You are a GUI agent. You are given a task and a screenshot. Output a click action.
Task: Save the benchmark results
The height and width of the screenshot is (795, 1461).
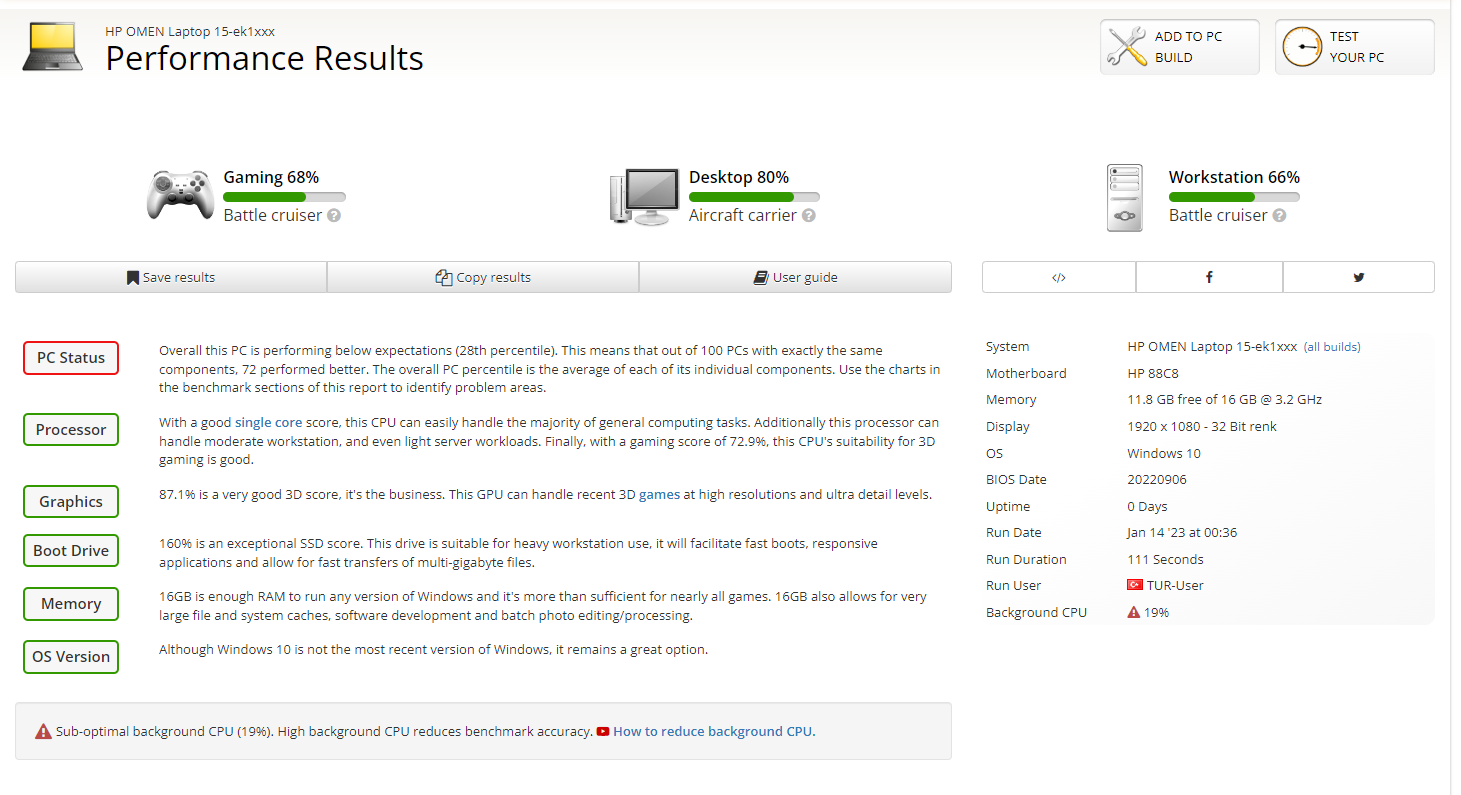pos(171,277)
